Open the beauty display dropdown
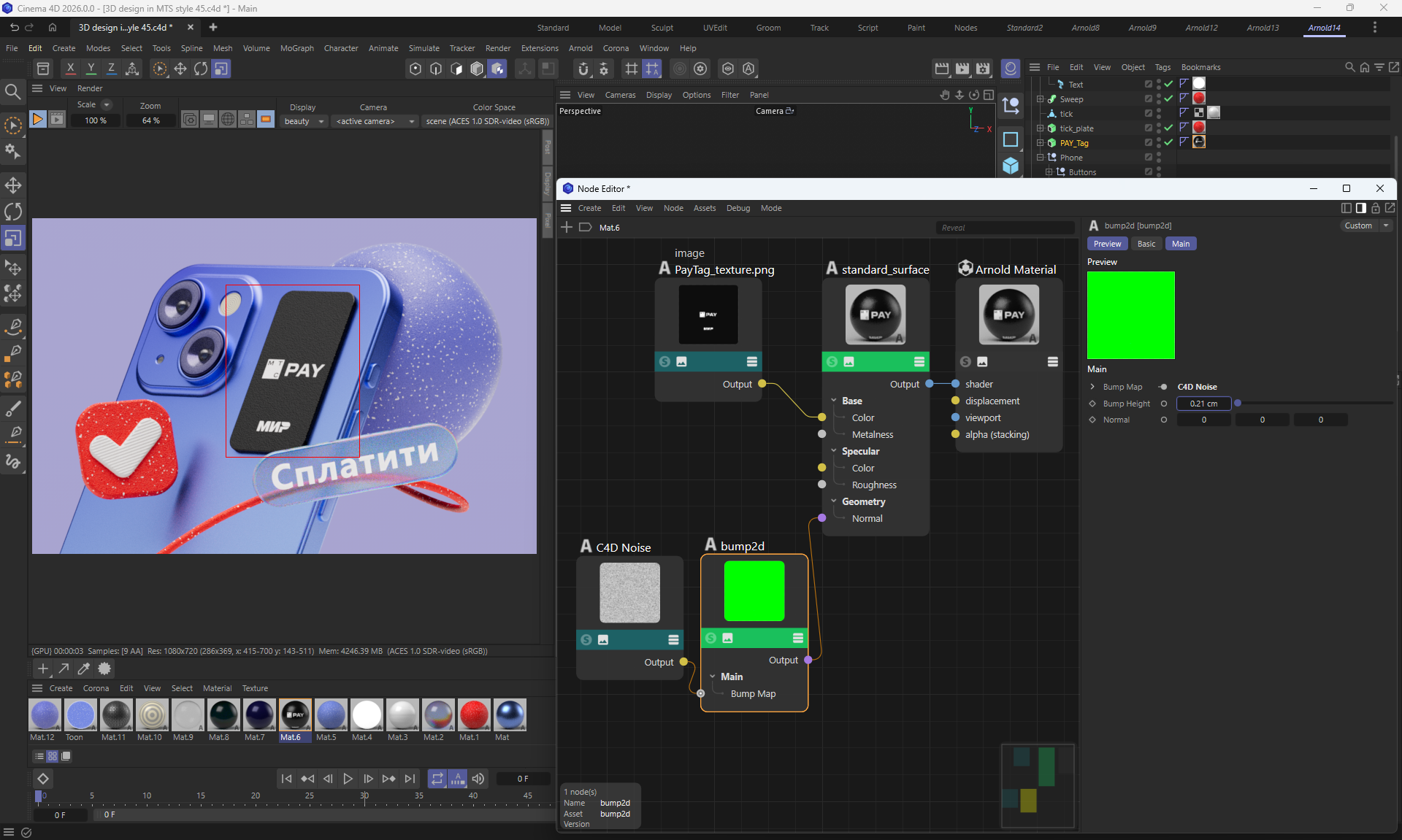This screenshot has width=1402, height=840. tap(304, 121)
